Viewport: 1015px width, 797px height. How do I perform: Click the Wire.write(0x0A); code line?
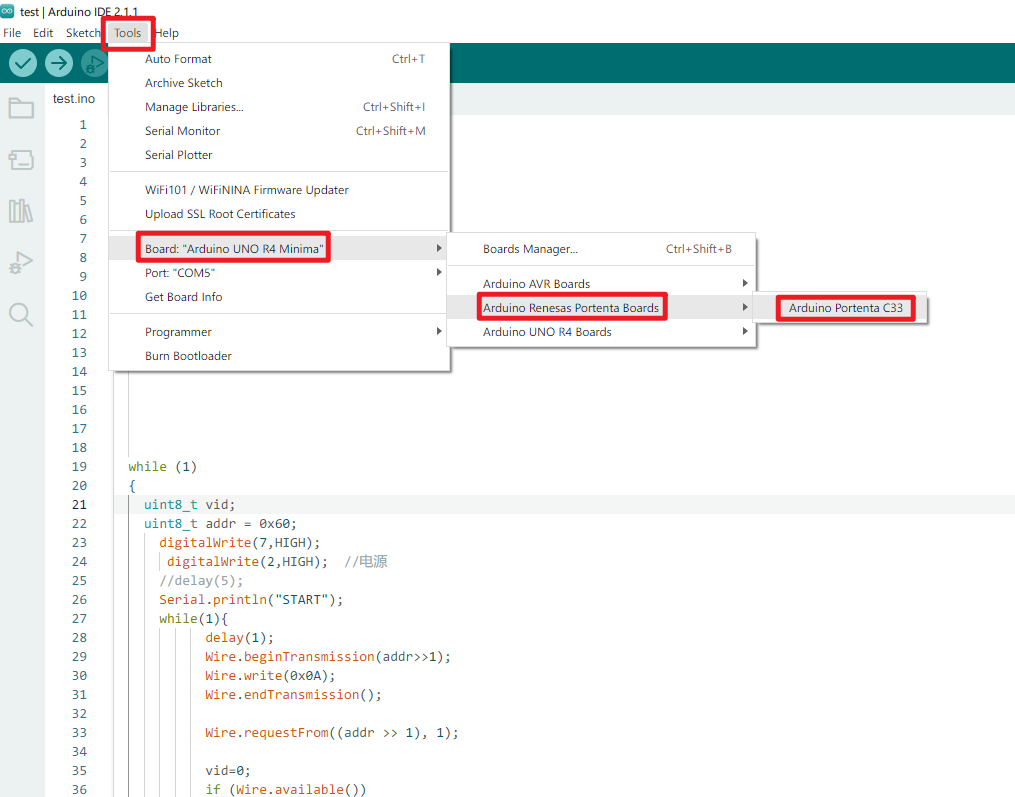click(x=271, y=675)
